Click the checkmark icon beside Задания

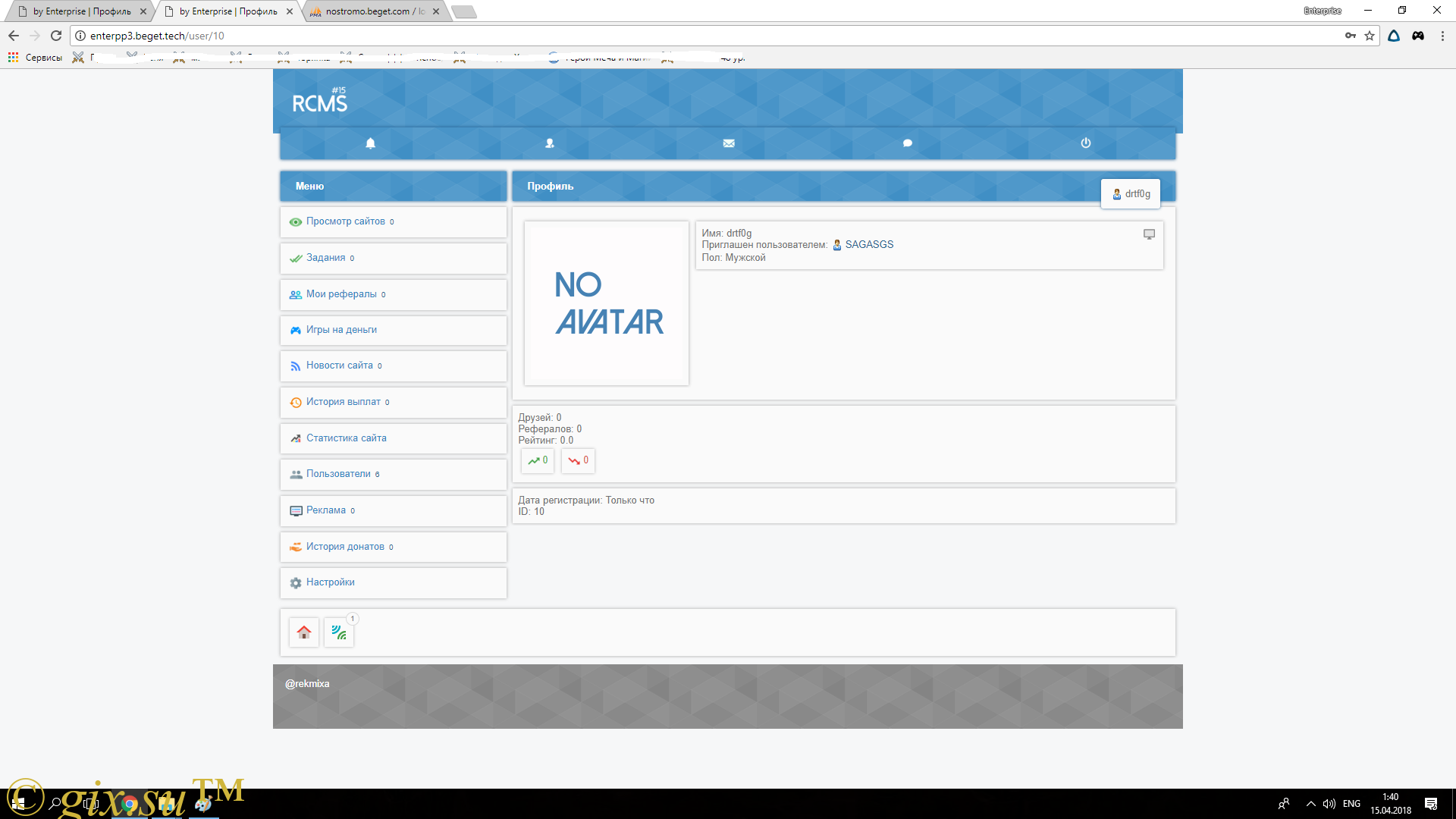click(x=296, y=259)
